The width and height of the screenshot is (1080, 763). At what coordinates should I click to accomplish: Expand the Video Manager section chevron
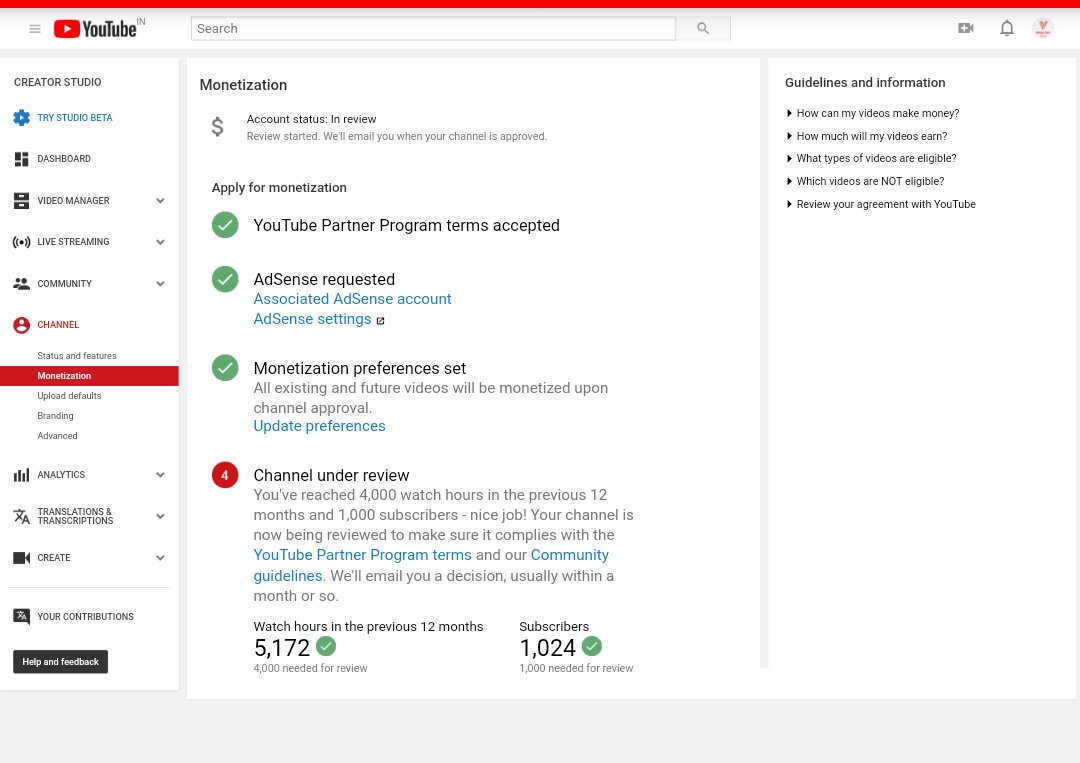(160, 200)
